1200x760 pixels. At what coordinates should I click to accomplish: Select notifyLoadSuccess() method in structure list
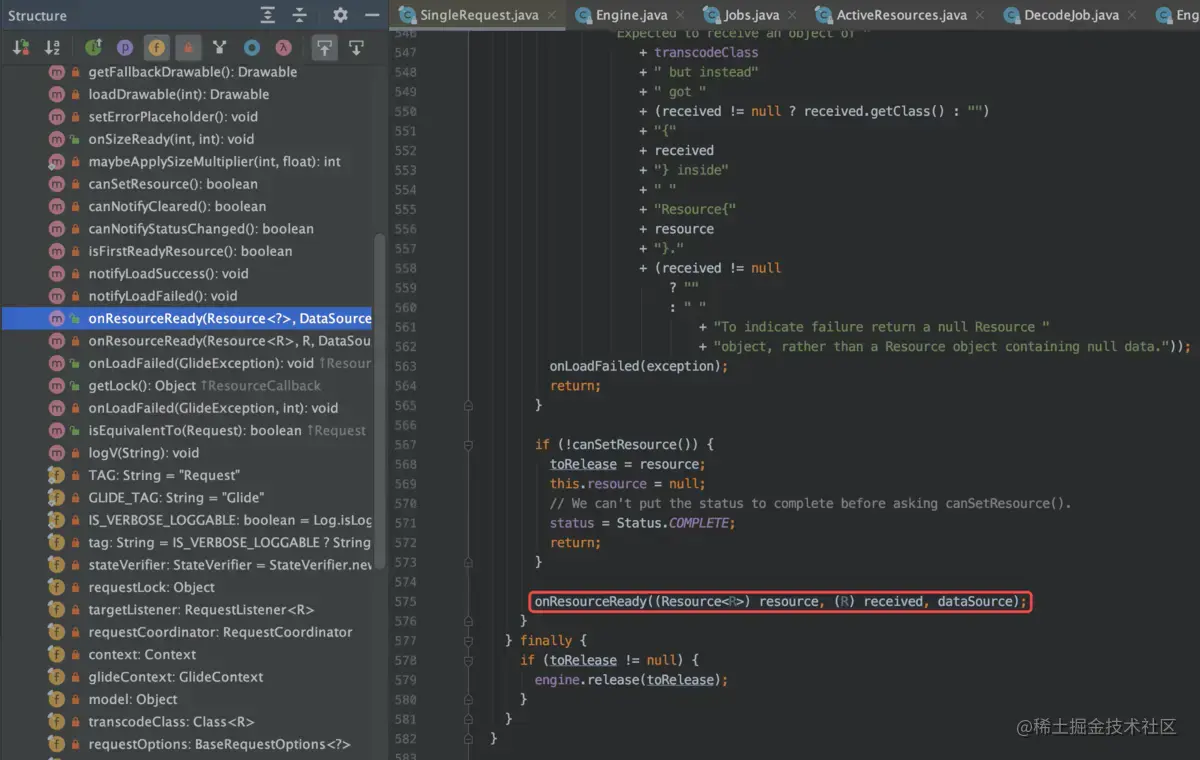coord(168,273)
